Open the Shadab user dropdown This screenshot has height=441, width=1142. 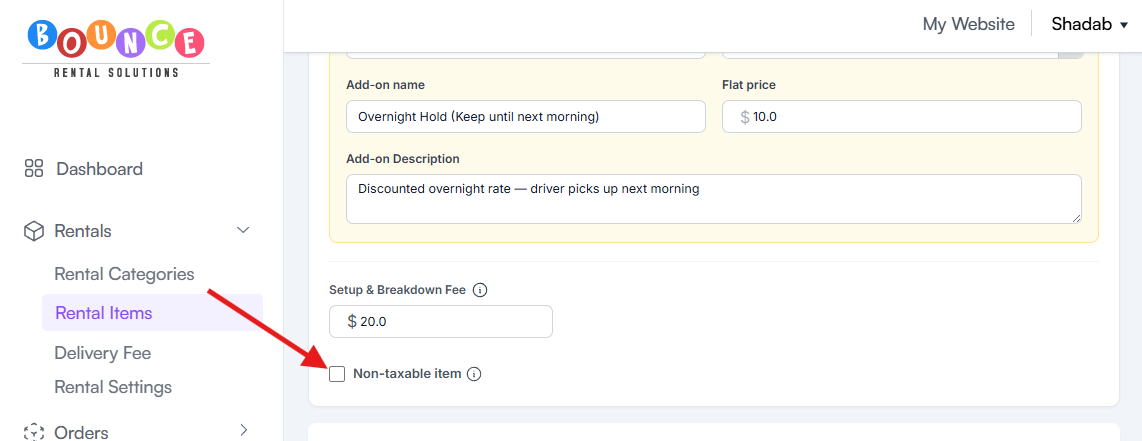1090,24
